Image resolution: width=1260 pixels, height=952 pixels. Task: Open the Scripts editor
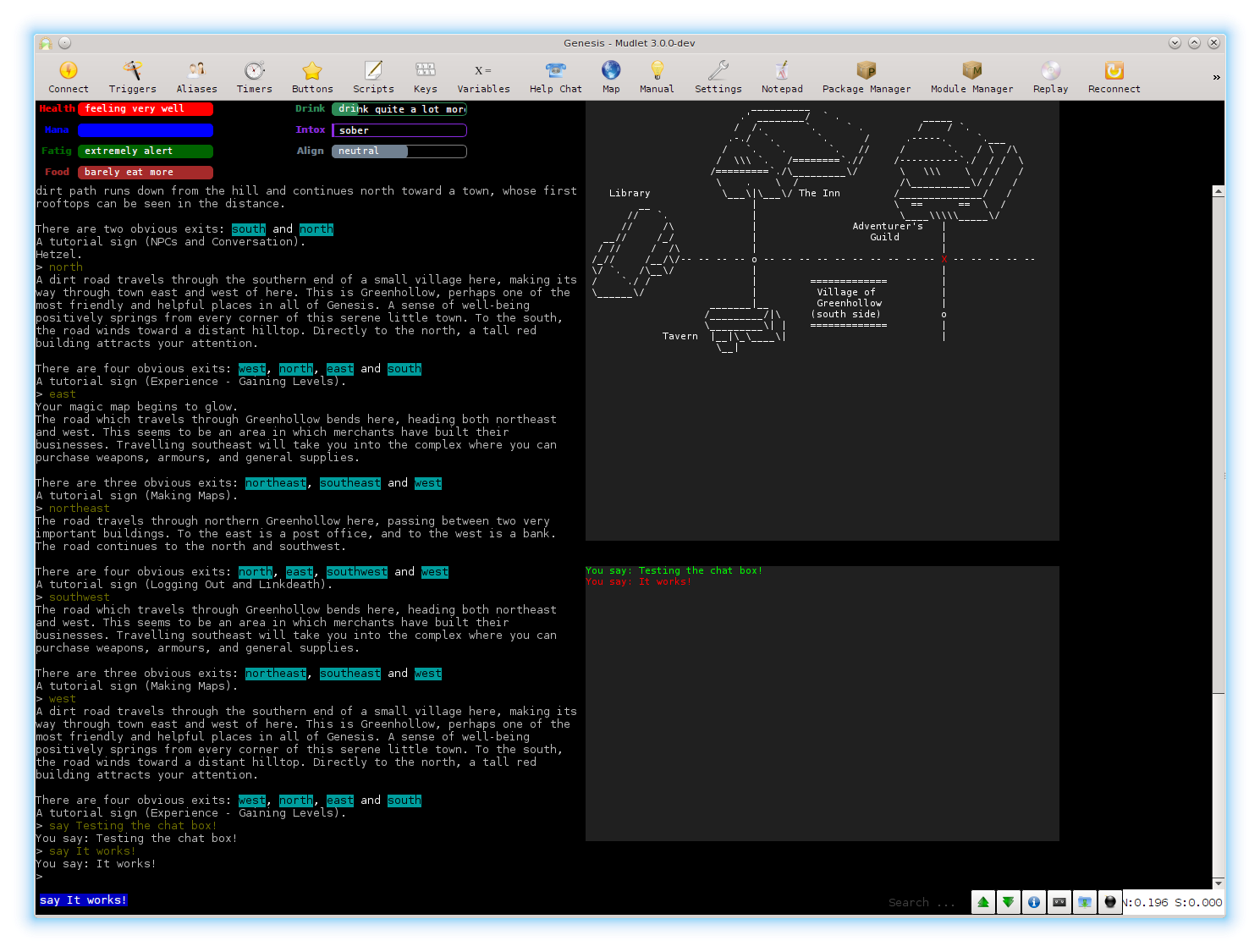(373, 77)
